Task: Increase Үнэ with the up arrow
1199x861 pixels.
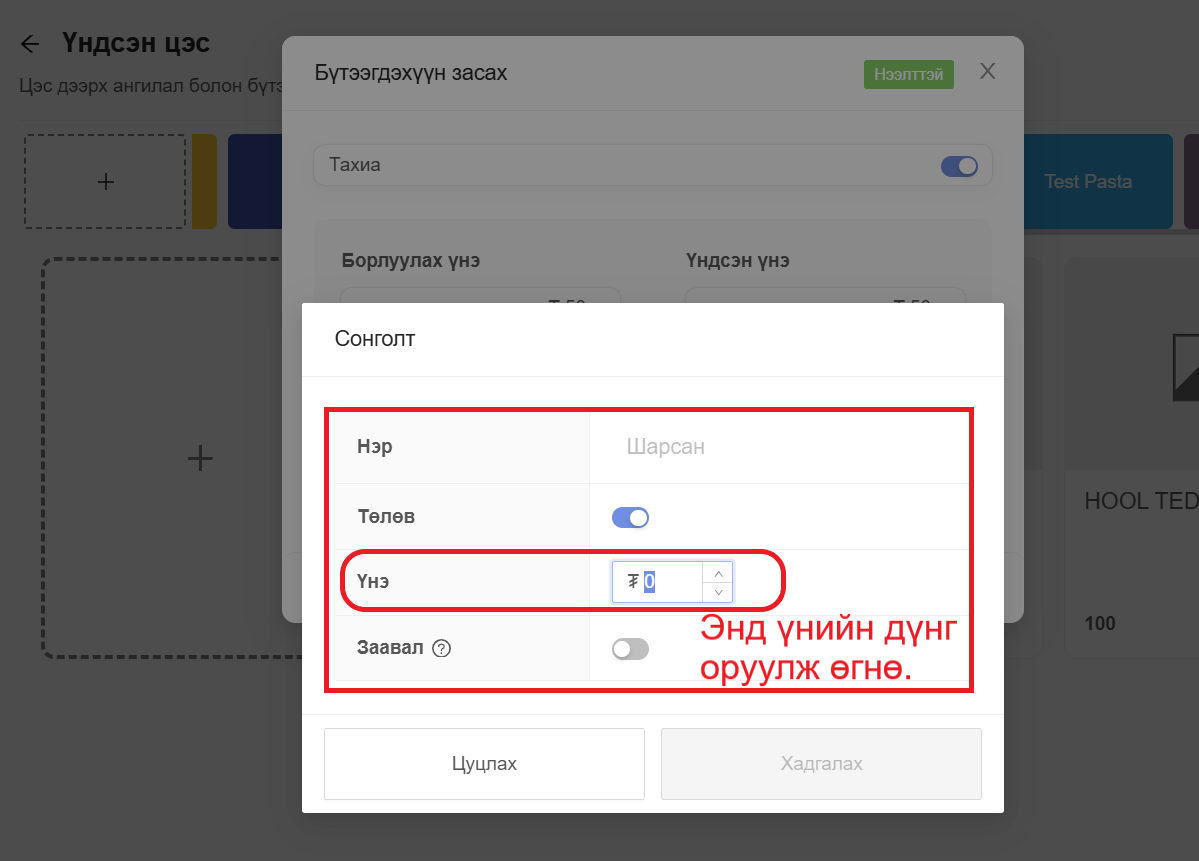Action: [x=717, y=573]
